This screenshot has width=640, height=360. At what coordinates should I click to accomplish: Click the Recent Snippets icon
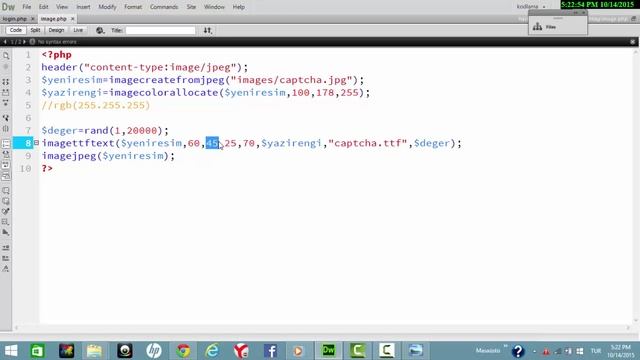(6, 222)
